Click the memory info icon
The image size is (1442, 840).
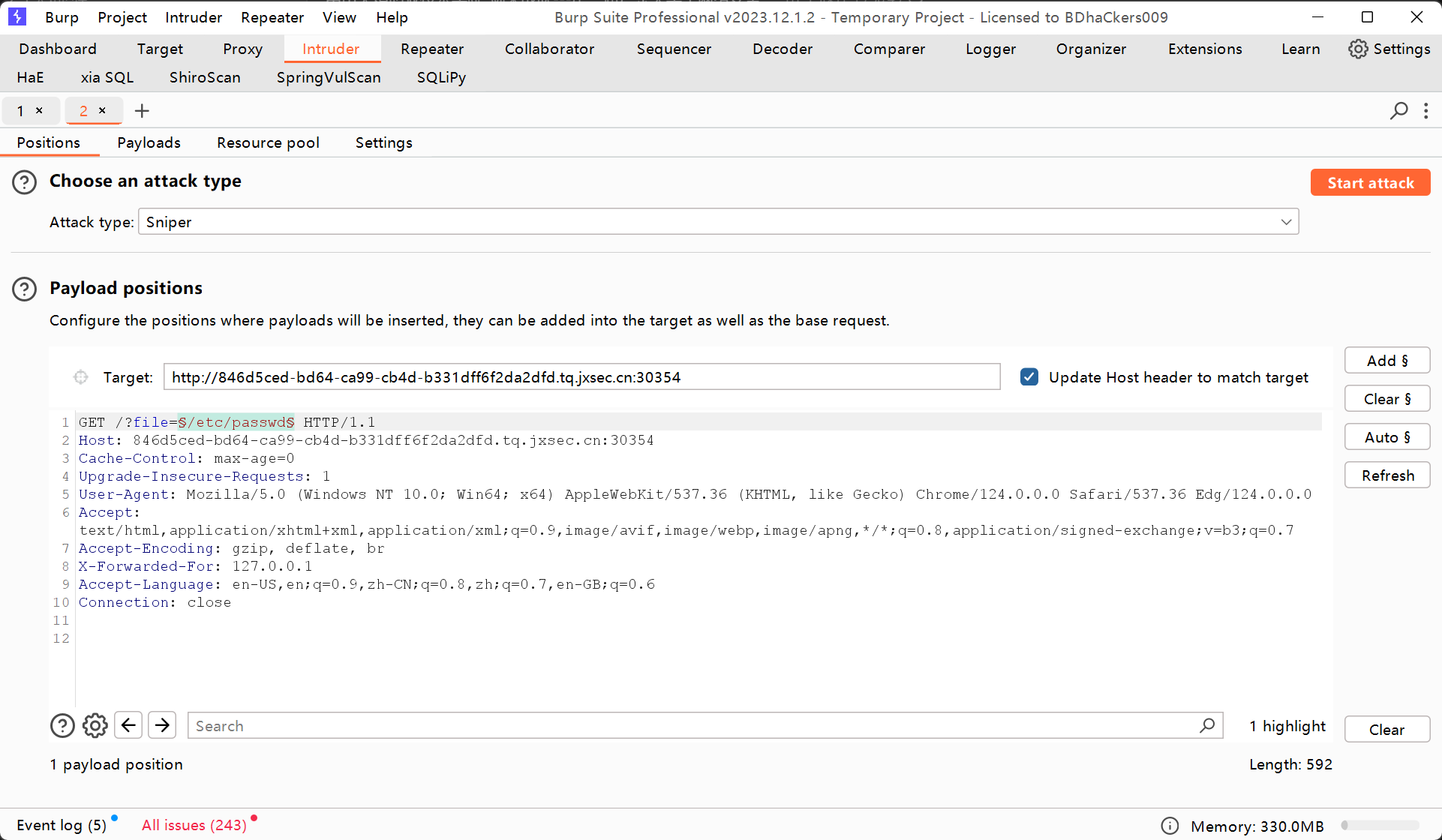[1170, 826]
